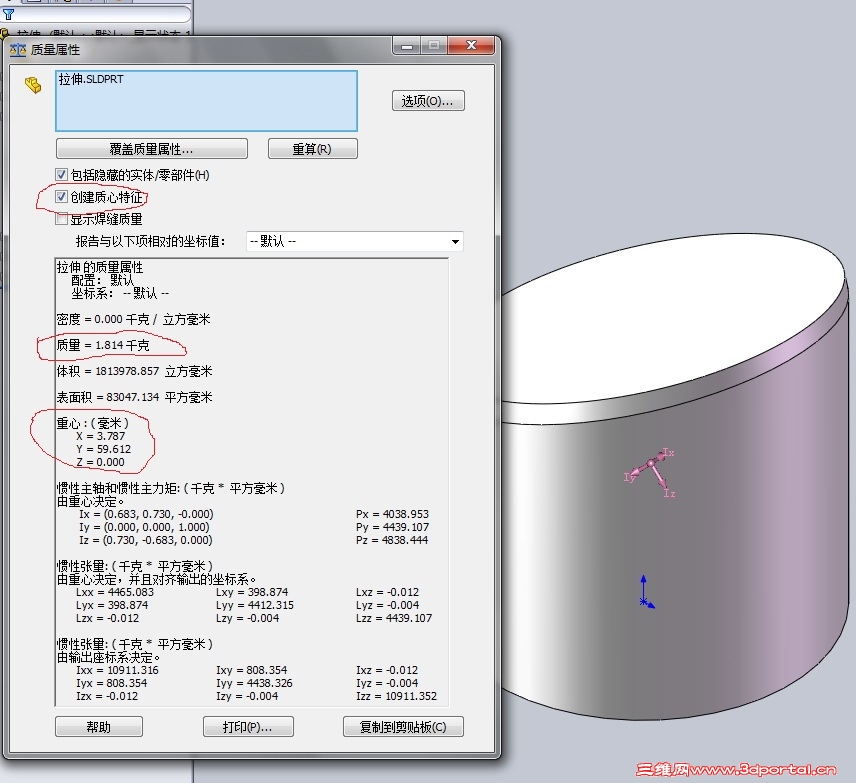
Task: Click the Options 选项(O)... button
Action: [428, 101]
